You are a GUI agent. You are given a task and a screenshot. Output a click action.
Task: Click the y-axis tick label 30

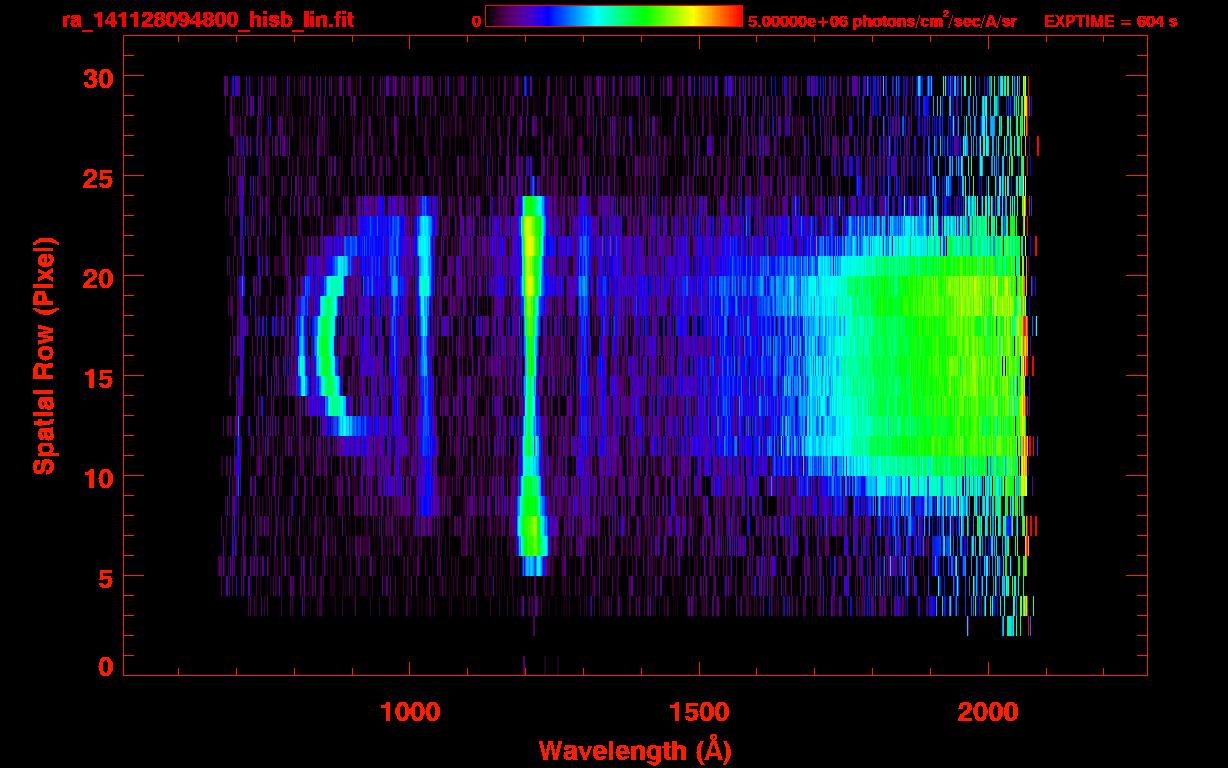(x=98, y=77)
